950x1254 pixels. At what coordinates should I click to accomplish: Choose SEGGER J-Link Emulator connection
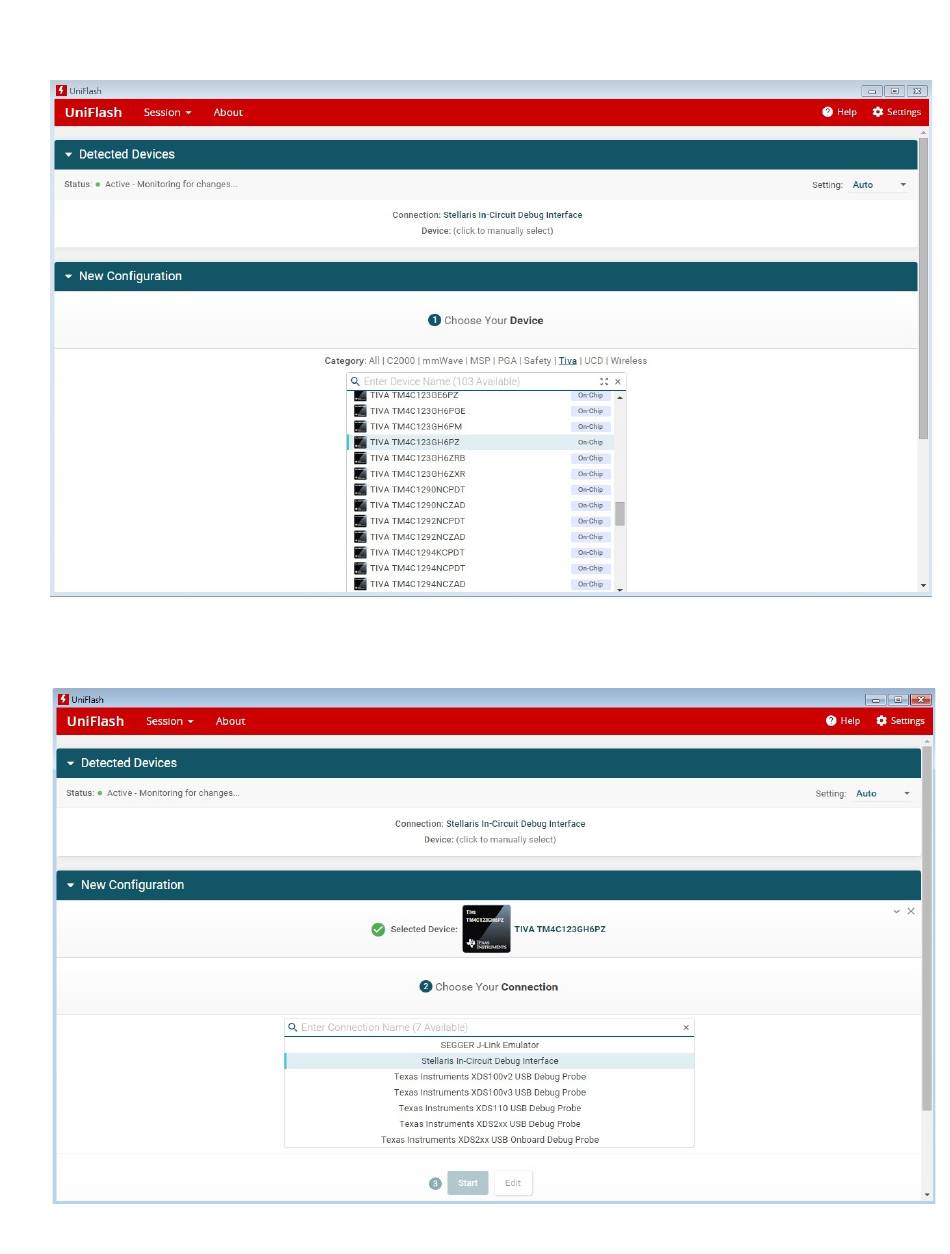tap(489, 1045)
